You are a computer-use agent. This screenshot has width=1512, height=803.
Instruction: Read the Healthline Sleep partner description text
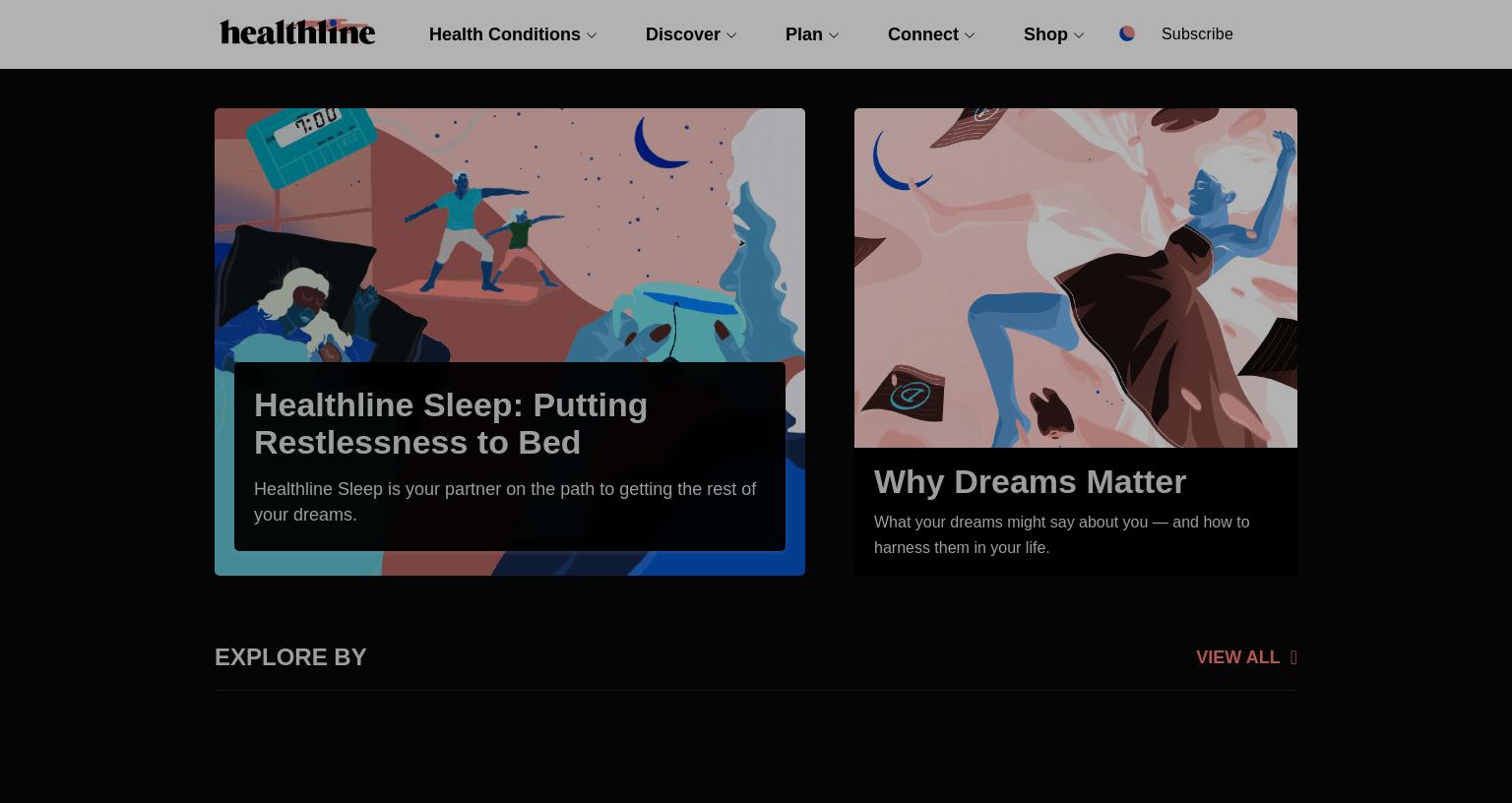click(505, 502)
